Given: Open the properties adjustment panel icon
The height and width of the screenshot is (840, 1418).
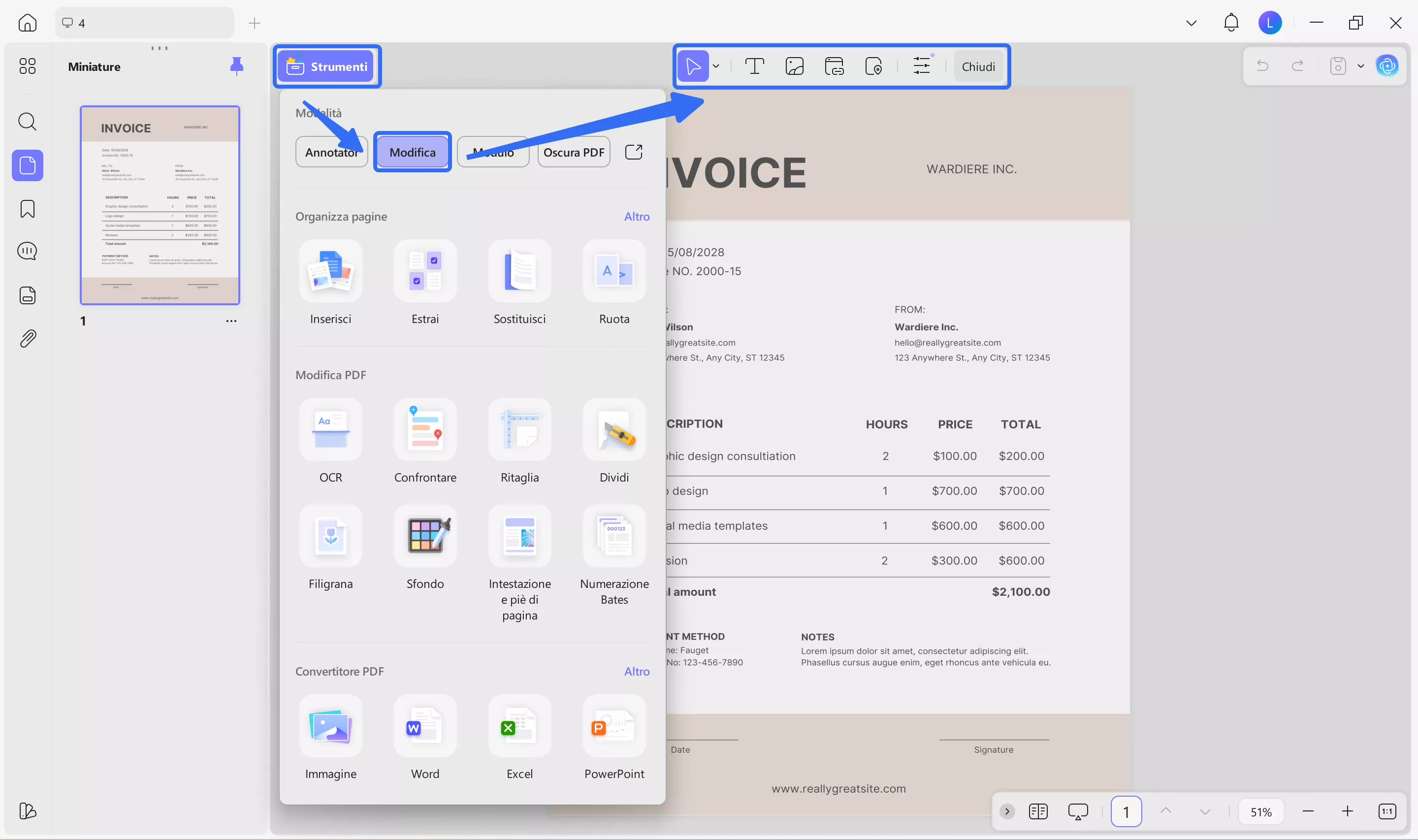Looking at the screenshot, I should [922, 65].
